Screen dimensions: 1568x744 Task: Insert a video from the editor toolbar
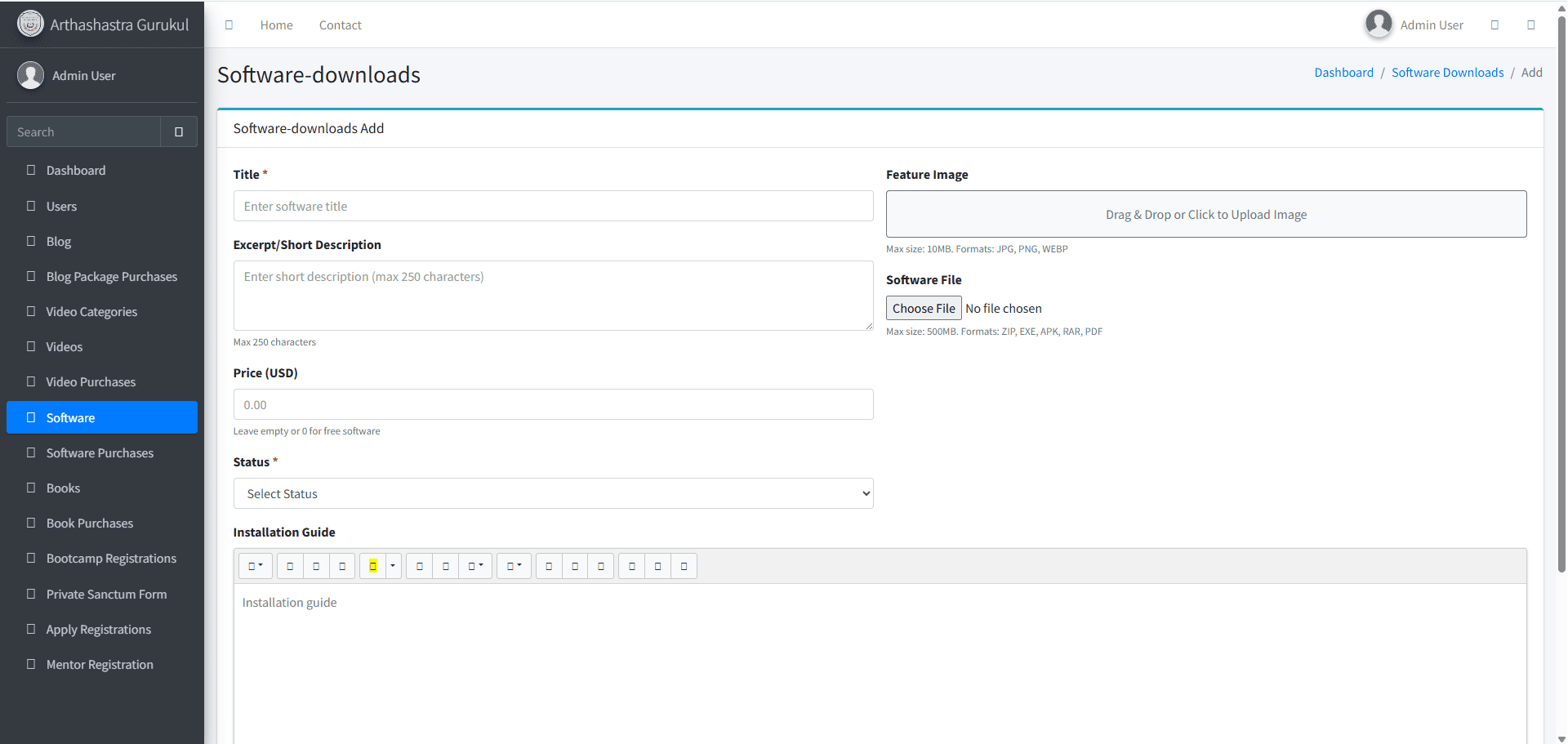601,566
